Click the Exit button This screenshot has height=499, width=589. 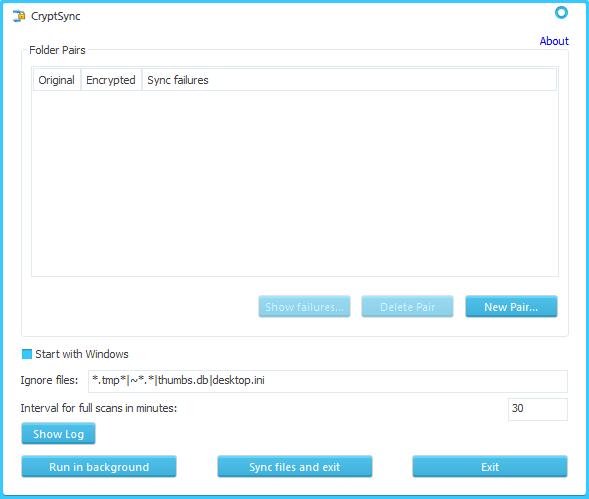tap(490, 467)
